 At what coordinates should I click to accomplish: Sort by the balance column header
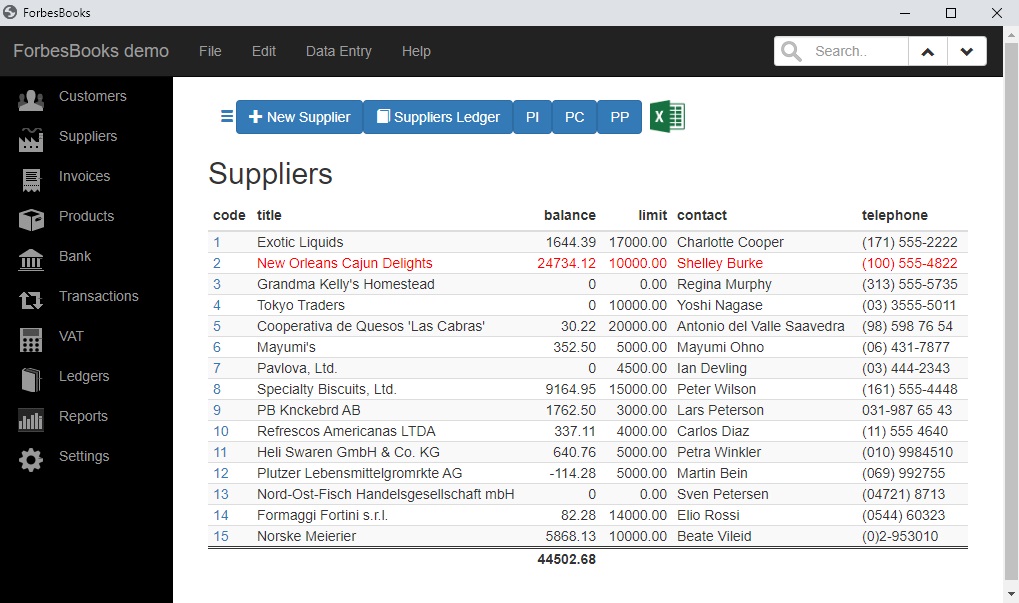569,215
